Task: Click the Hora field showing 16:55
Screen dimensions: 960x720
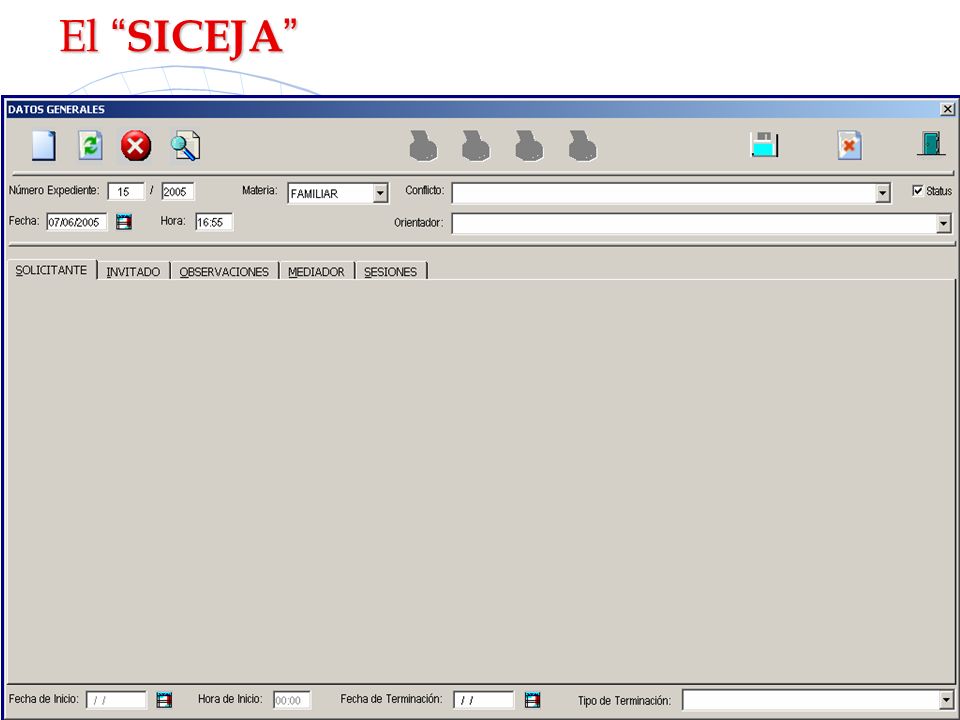Action: (x=214, y=222)
